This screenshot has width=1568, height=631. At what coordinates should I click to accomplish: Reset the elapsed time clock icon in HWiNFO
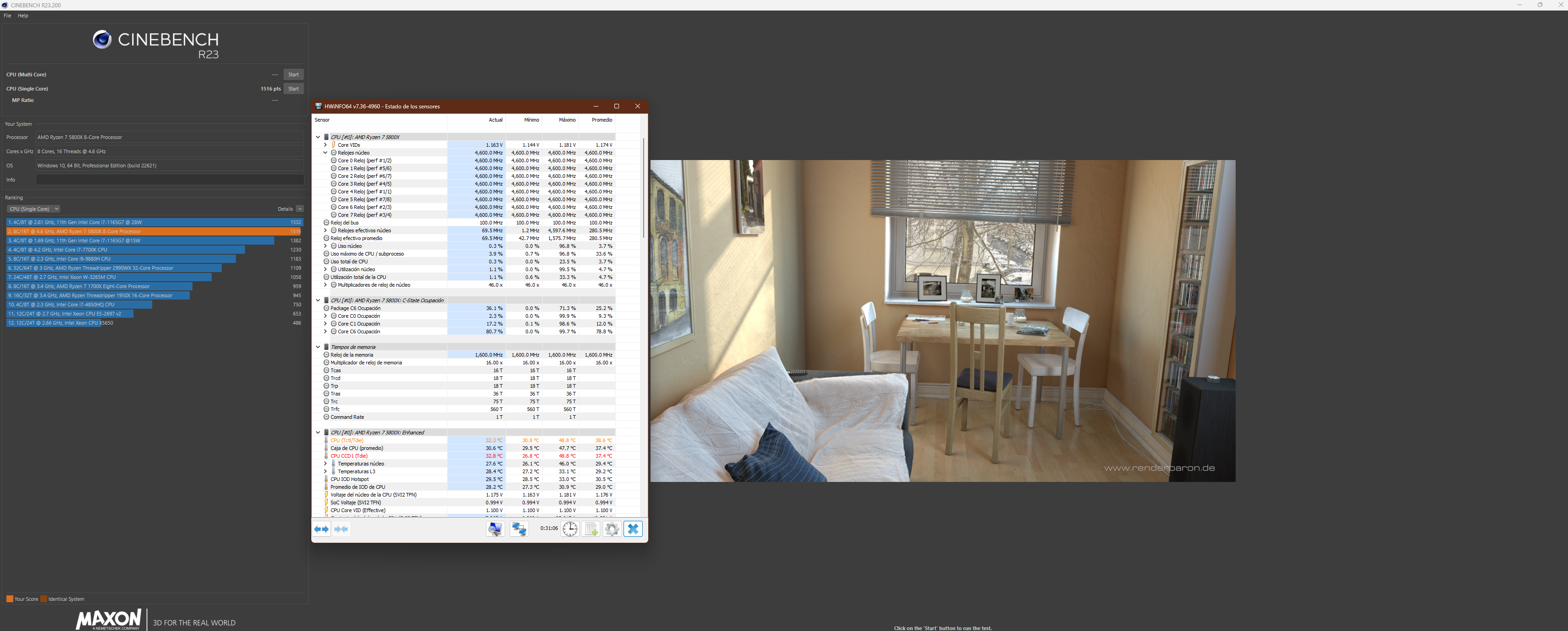coord(570,529)
